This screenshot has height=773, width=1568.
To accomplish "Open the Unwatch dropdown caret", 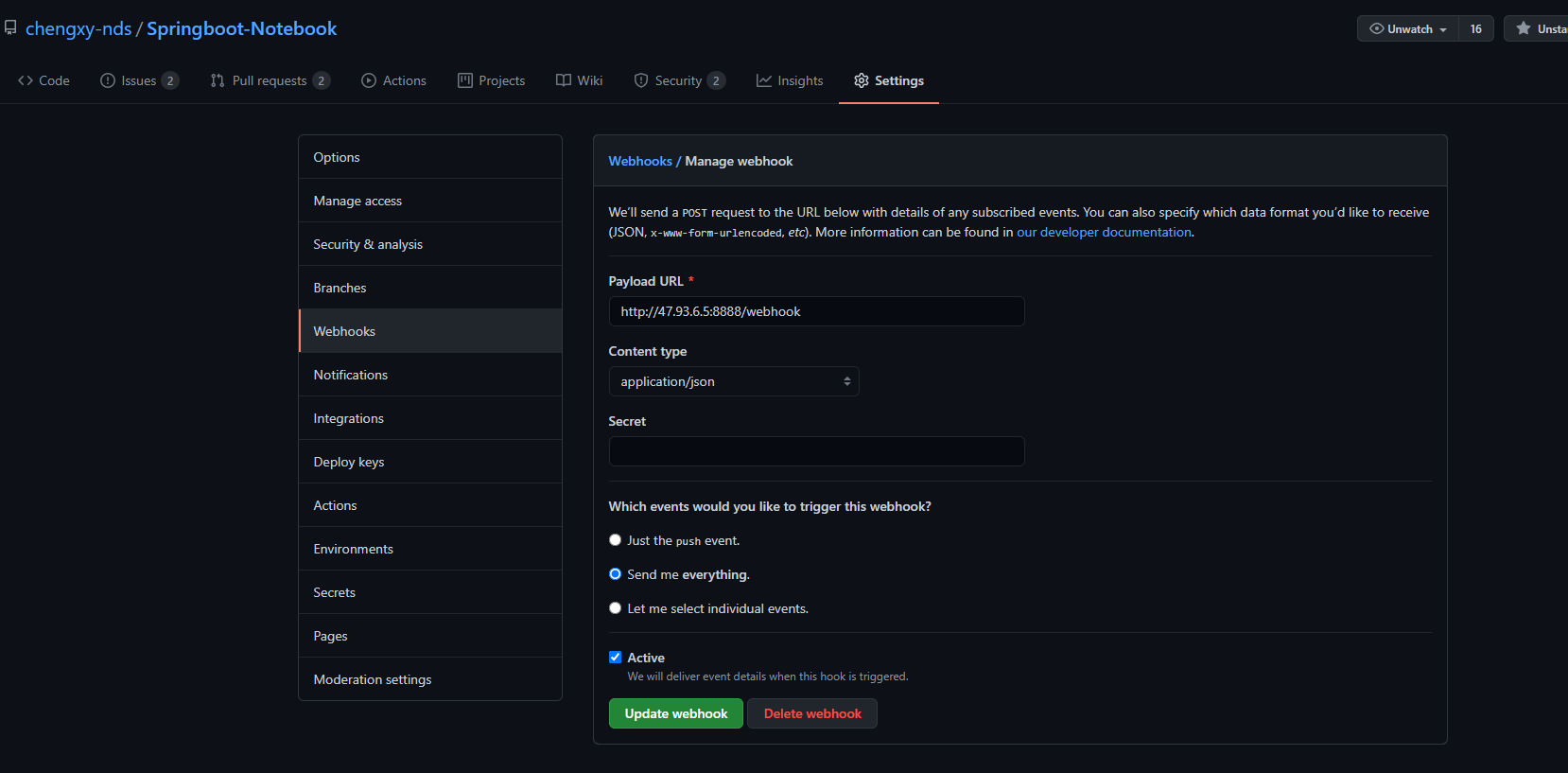I will coord(1443,29).
